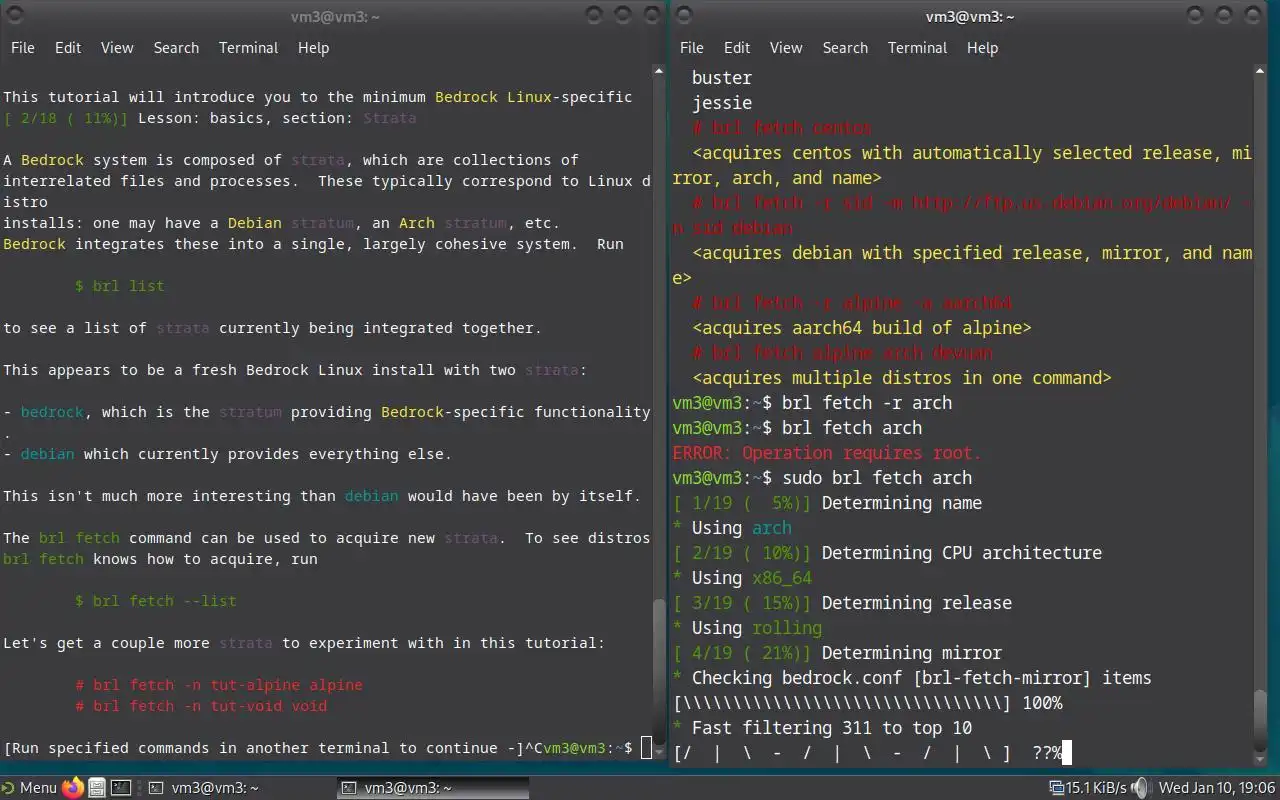The image size is (1280, 800).
Task: Open the window menu button of the brl fetch terminal
Action: (685, 15)
